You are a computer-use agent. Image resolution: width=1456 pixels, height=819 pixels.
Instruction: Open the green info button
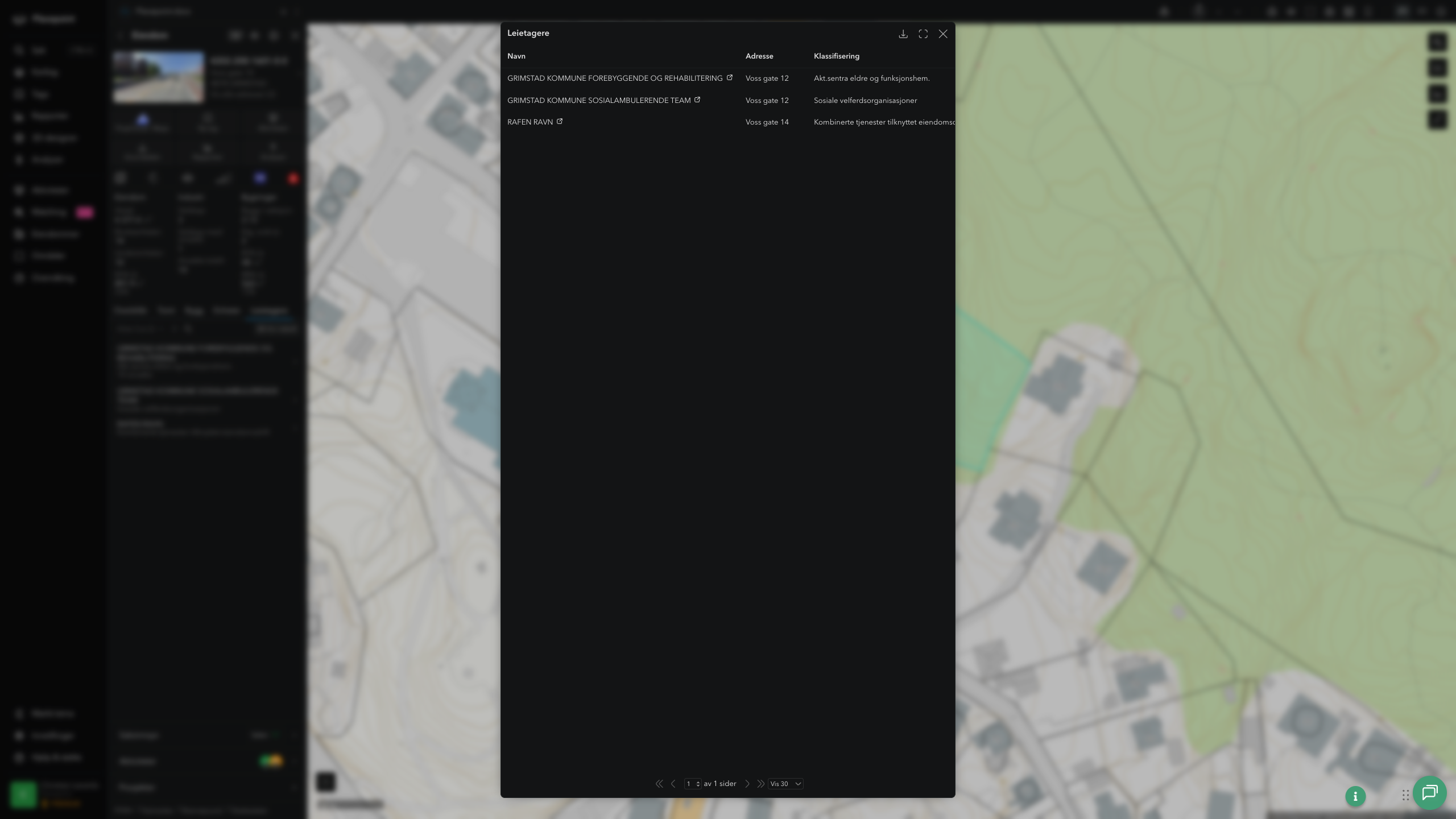(1355, 796)
